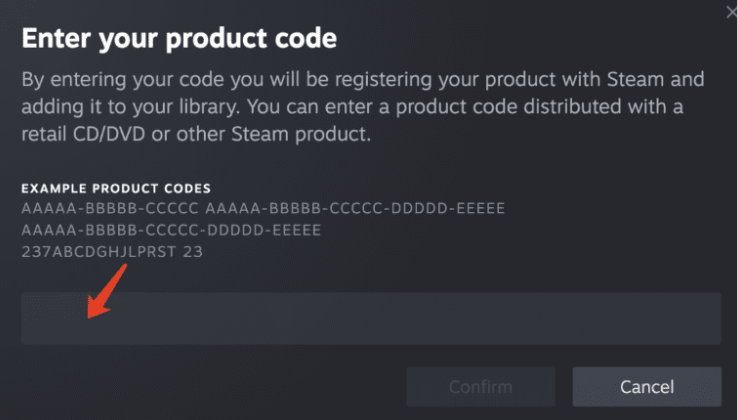Click the product code input field

pos(371,318)
